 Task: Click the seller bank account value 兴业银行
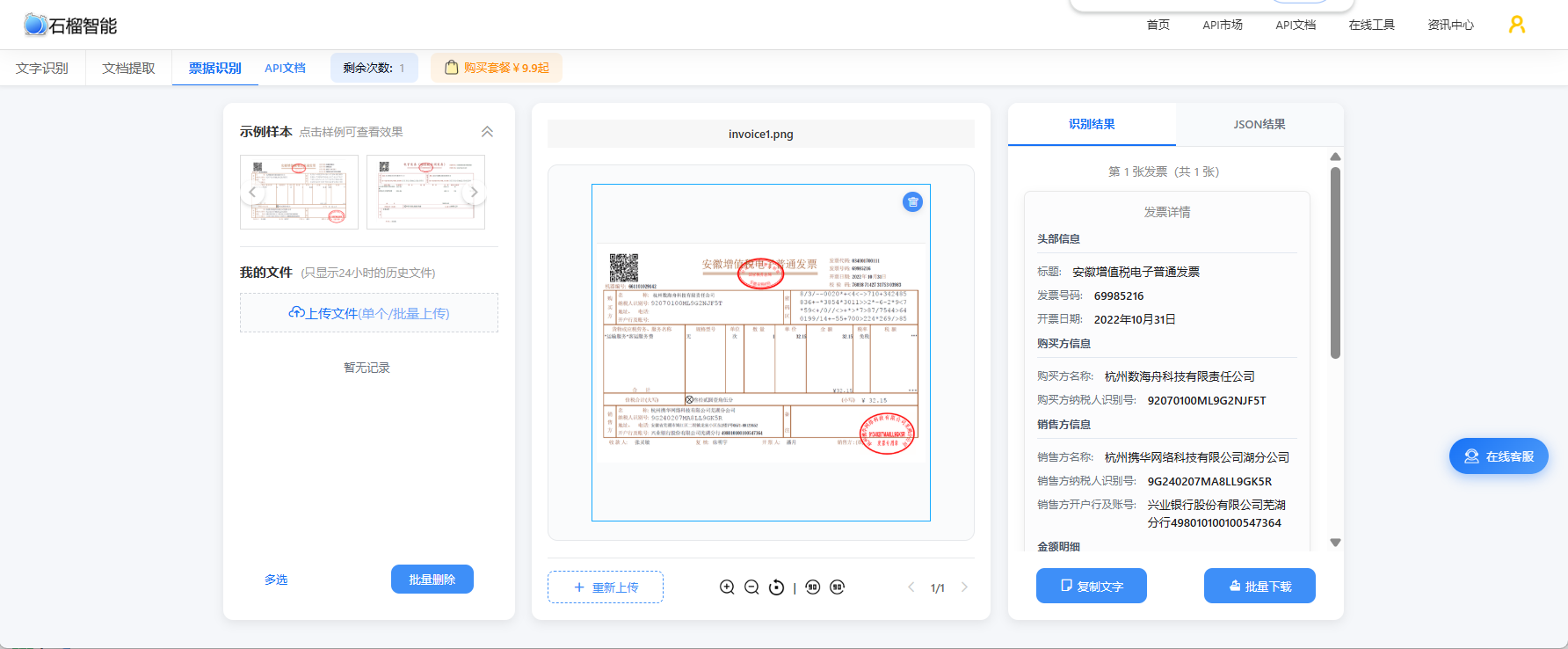1216,514
